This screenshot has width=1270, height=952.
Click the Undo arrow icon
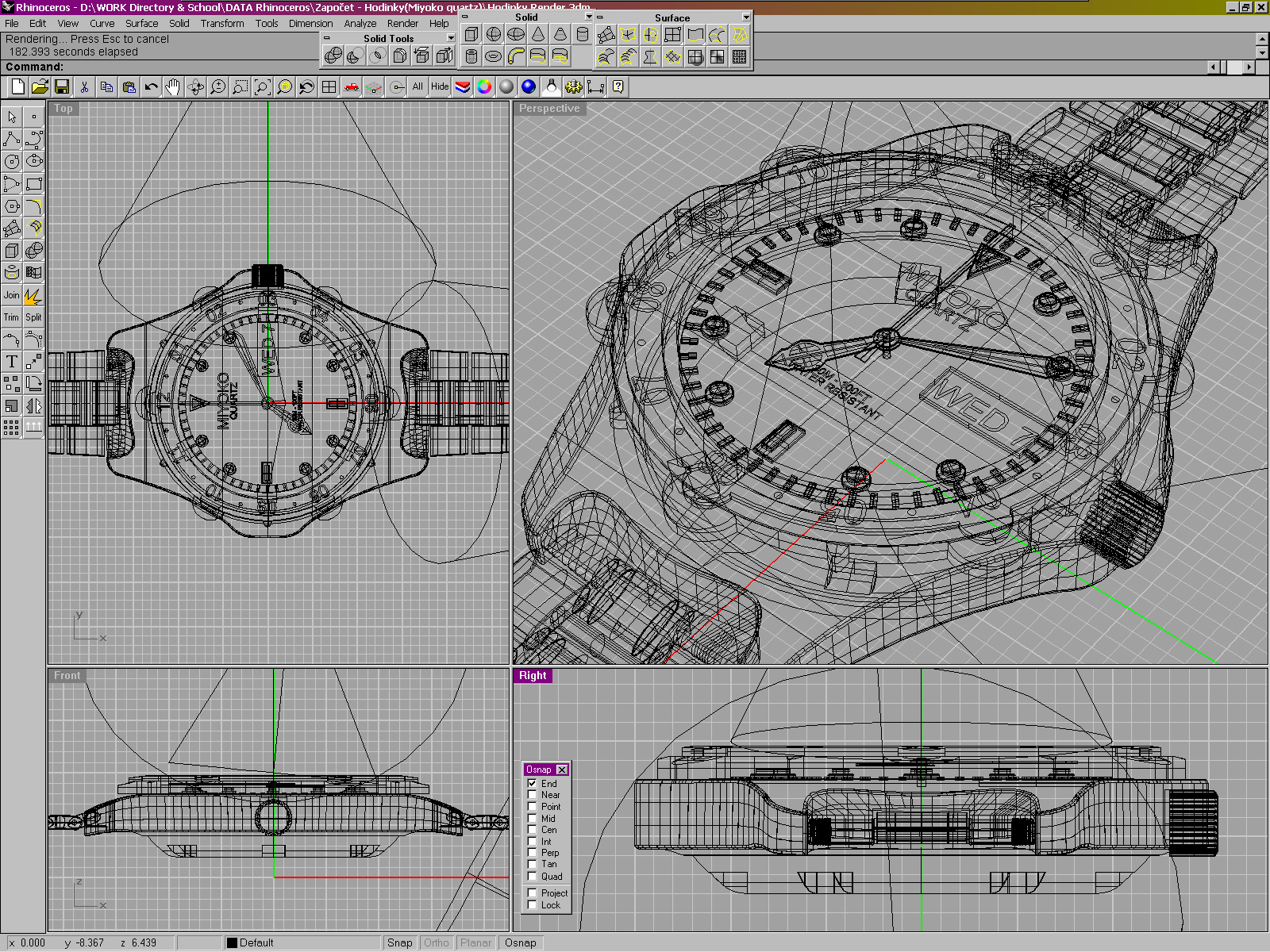coord(151,86)
